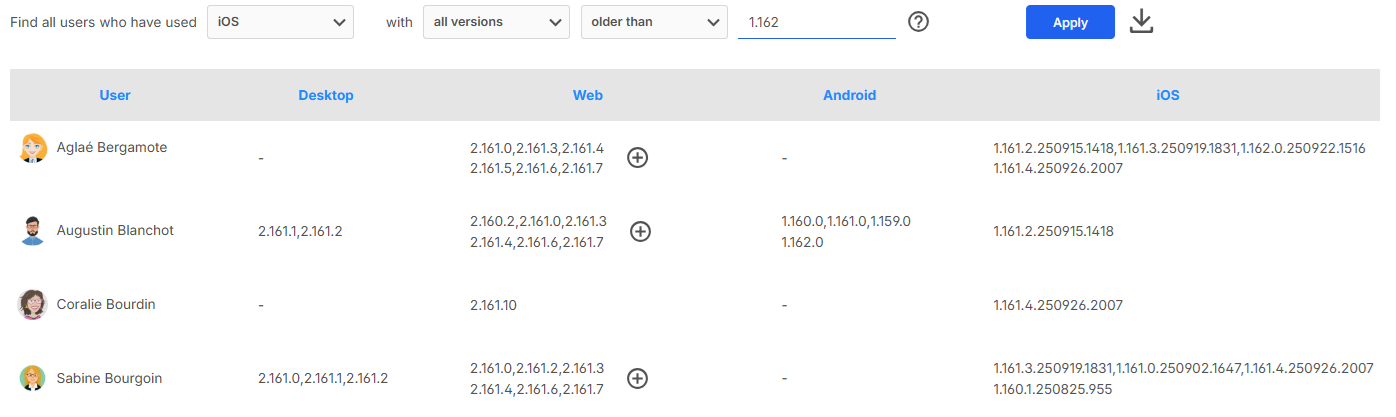Click the help question mark icon

coord(918,22)
